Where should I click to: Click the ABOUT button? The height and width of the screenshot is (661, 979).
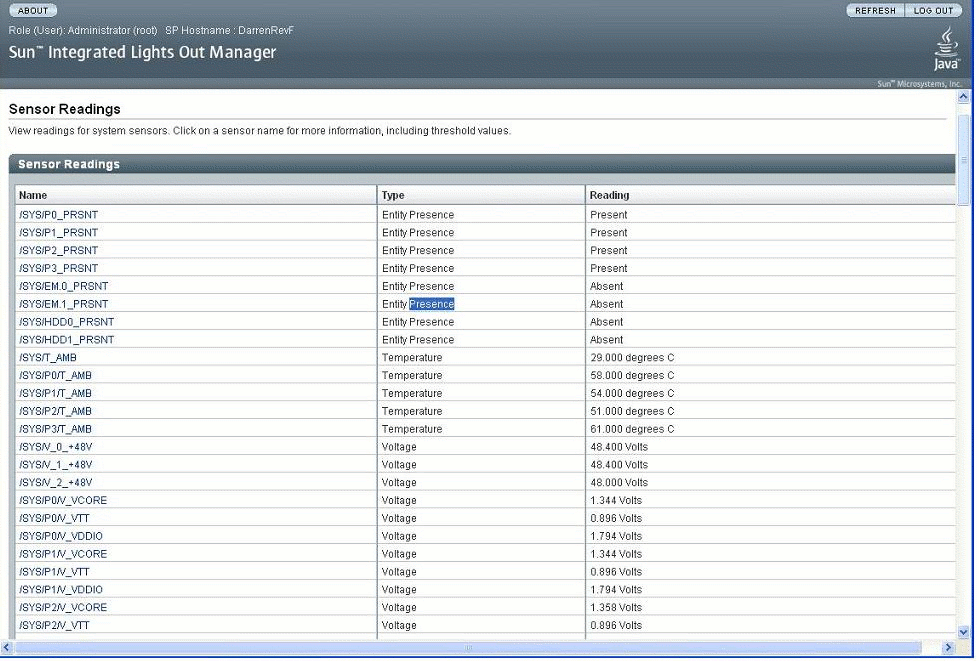(x=33, y=11)
